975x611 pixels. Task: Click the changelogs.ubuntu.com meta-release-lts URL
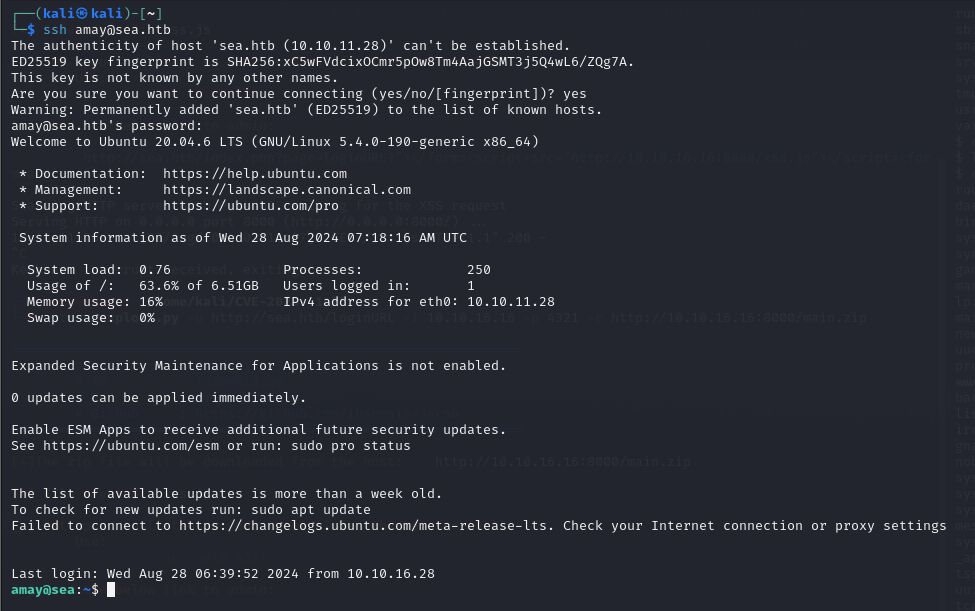[366, 526]
